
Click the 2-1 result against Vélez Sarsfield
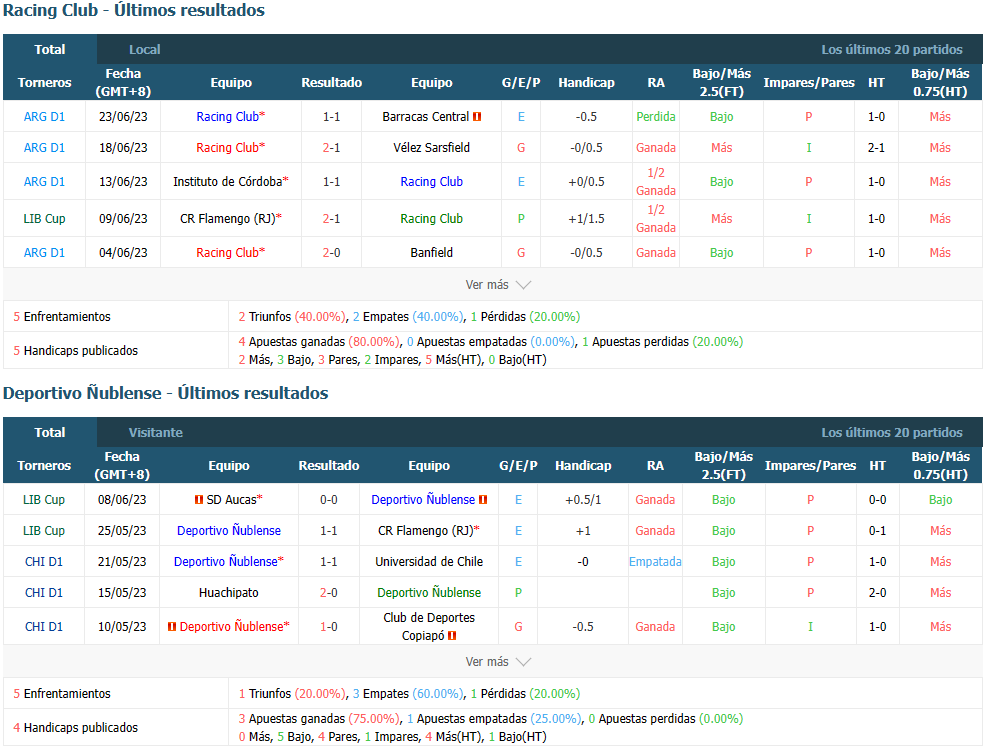pos(331,148)
